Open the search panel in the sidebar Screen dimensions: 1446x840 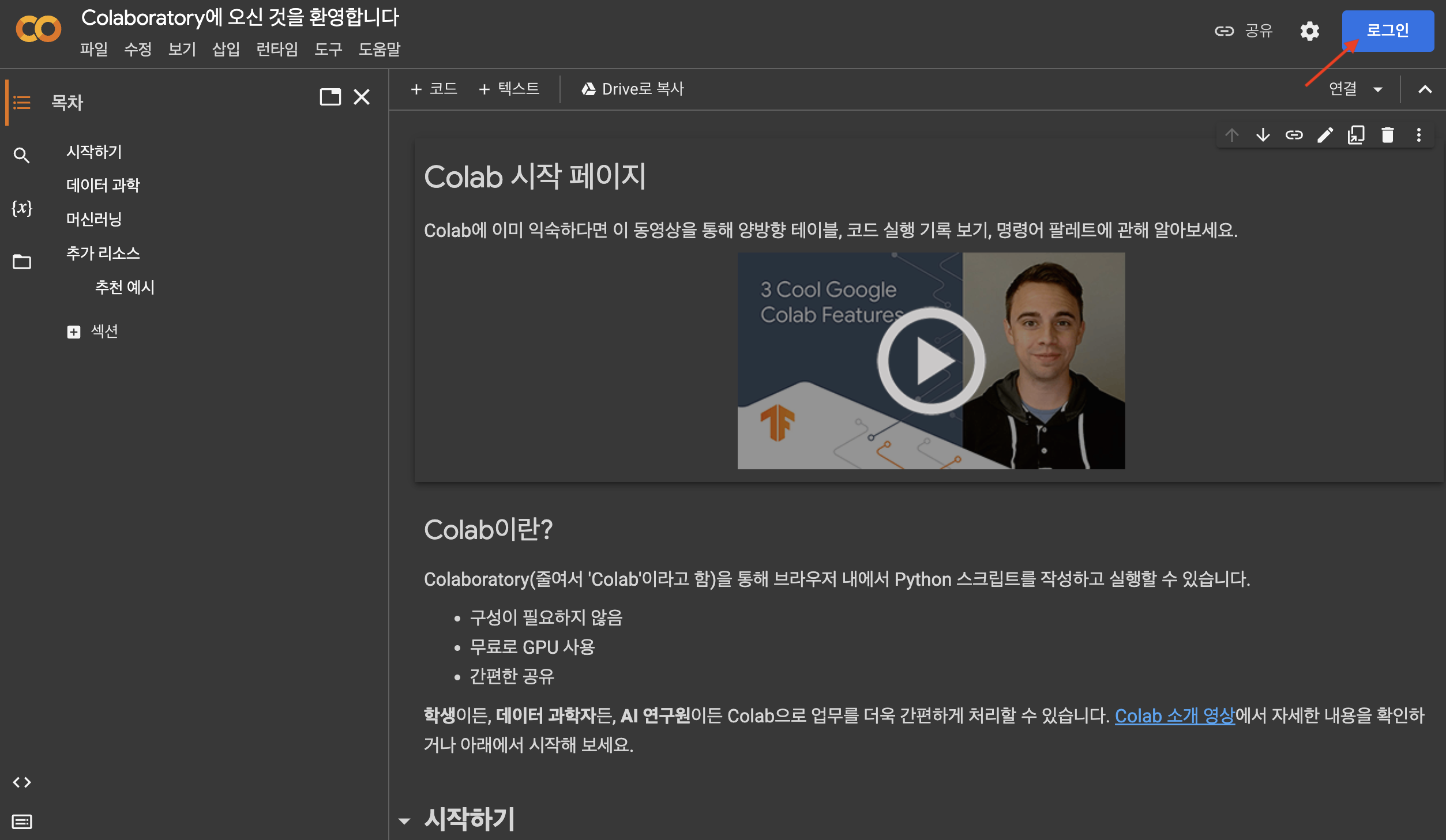(x=22, y=155)
